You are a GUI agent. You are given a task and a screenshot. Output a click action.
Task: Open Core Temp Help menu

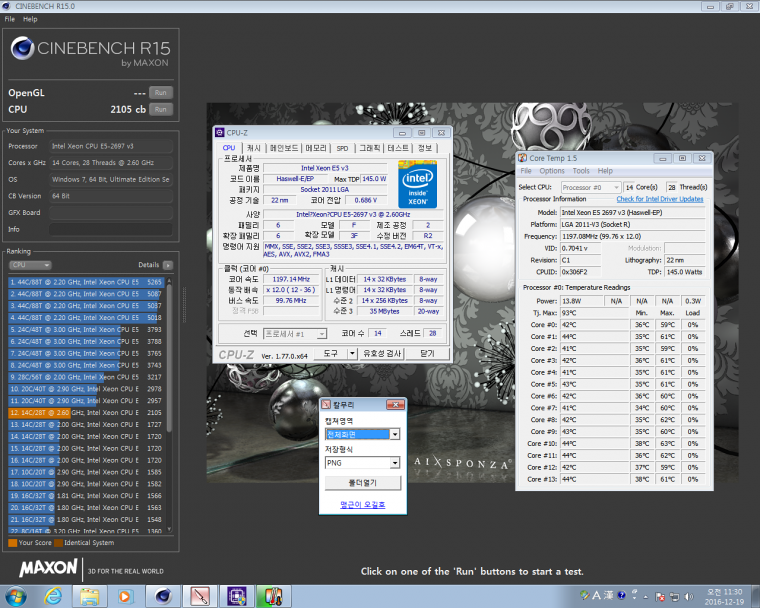pyautogui.click(x=605, y=171)
